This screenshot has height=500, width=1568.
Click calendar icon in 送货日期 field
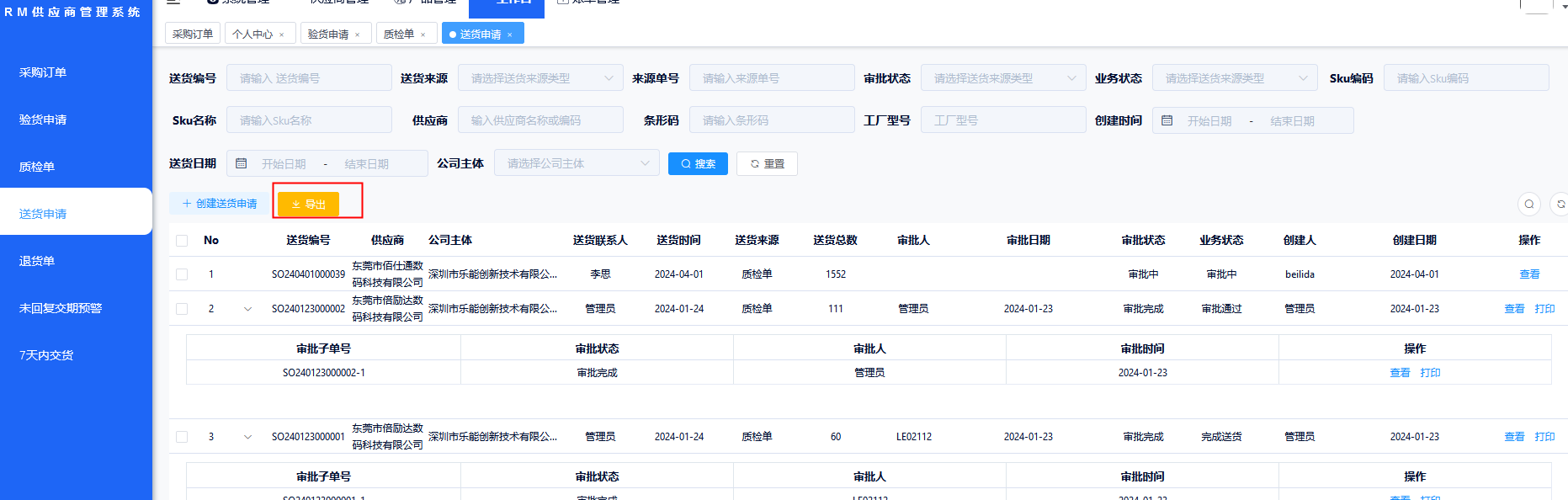(x=242, y=163)
